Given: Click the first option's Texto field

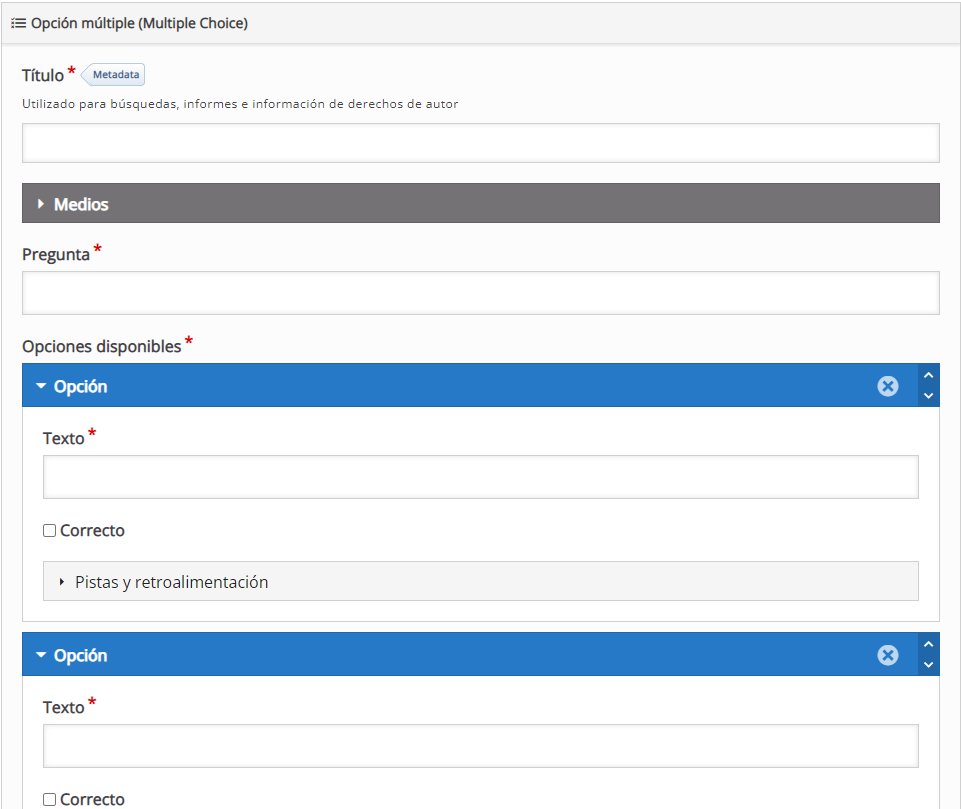Looking at the screenshot, I should (480, 477).
